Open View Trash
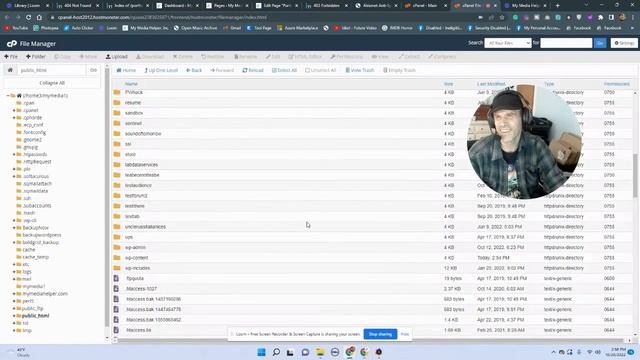This screenshot has width=640, height=360. (360, 70)
